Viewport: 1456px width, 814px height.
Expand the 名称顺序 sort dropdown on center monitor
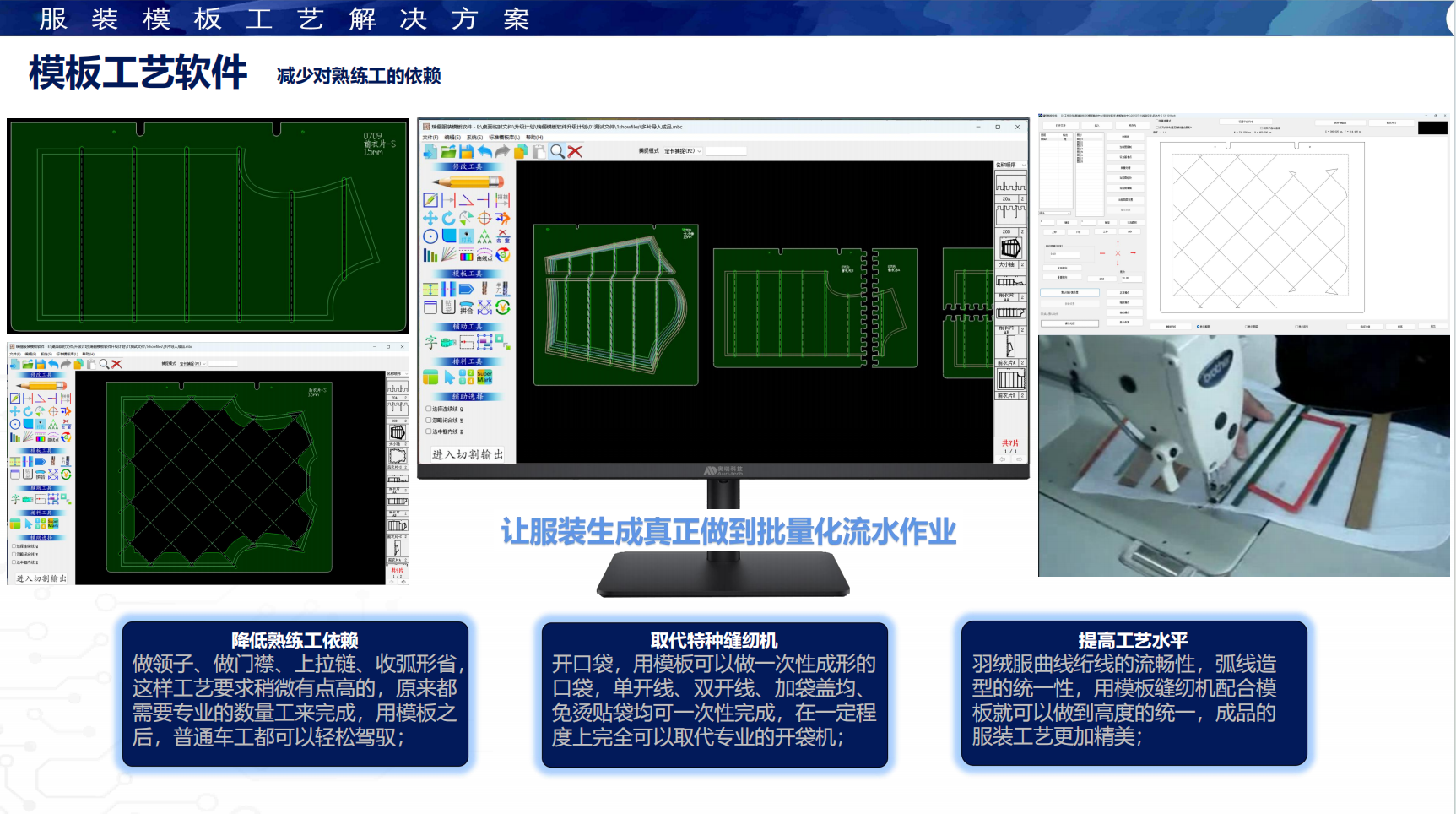pyautogui.click(x=1009, y=166)
